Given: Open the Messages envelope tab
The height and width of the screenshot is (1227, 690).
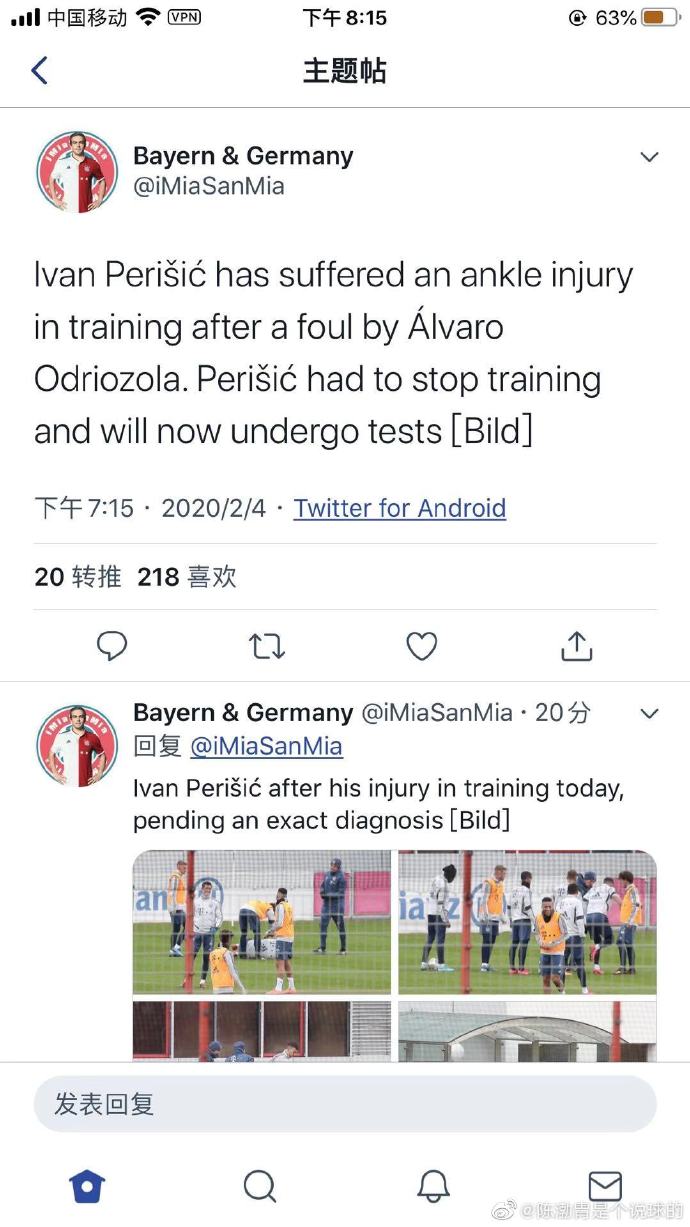Looking at the screenshot, I should point(605,1186).
